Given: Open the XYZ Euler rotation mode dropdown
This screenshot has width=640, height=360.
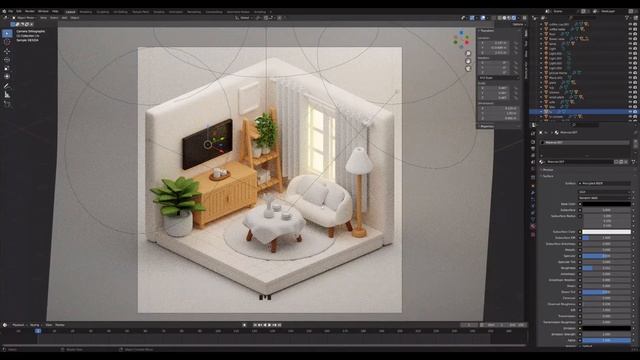Looking at the screenshot, I should click(x=499, y=78).
